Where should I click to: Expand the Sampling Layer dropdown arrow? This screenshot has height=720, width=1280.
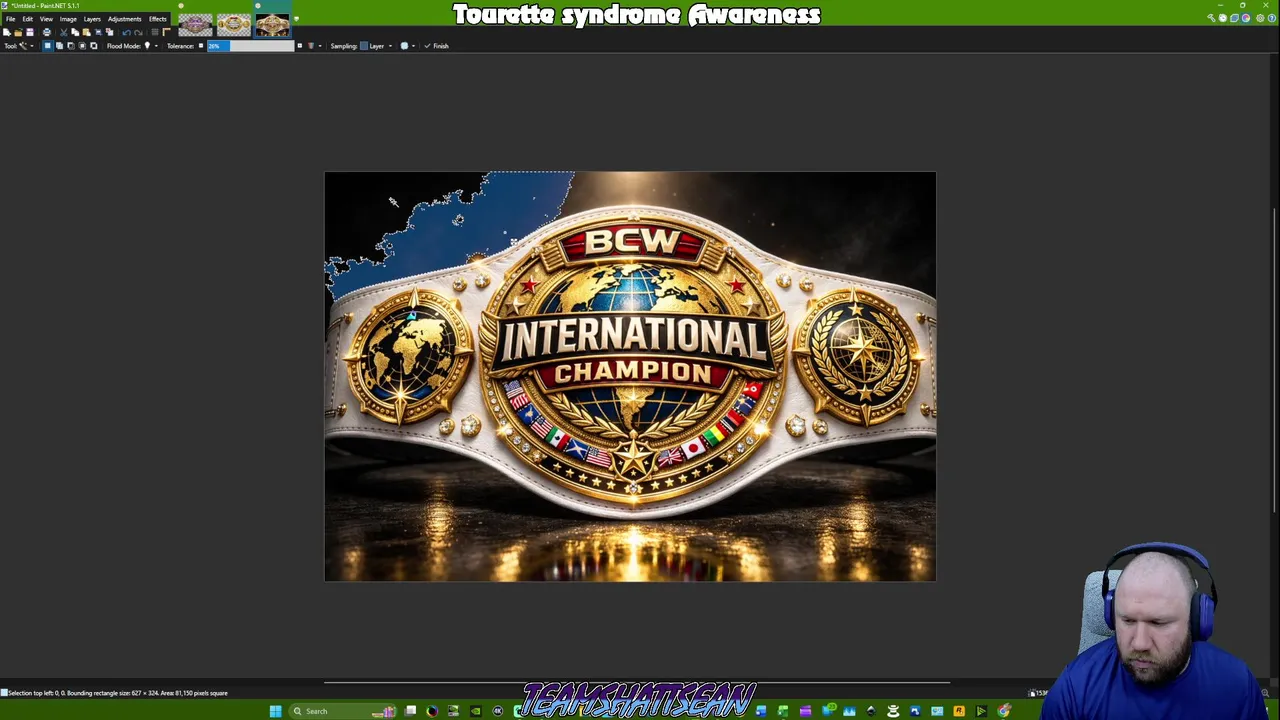[x=390, y=46]
